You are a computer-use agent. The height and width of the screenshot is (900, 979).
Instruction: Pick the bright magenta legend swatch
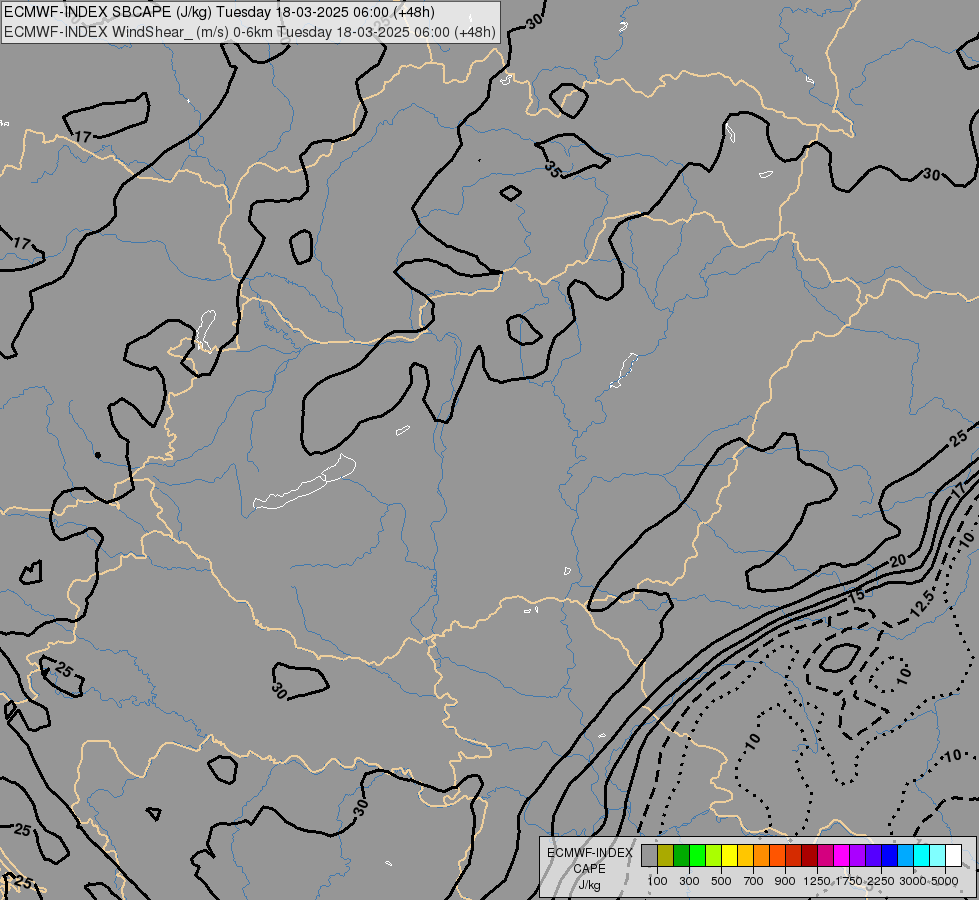[842, 855]
